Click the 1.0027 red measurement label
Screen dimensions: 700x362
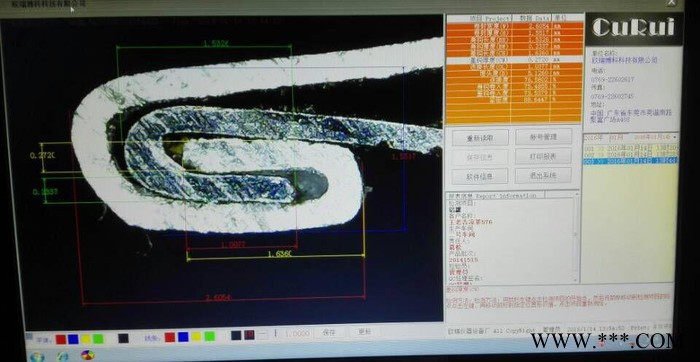(233, 245)
